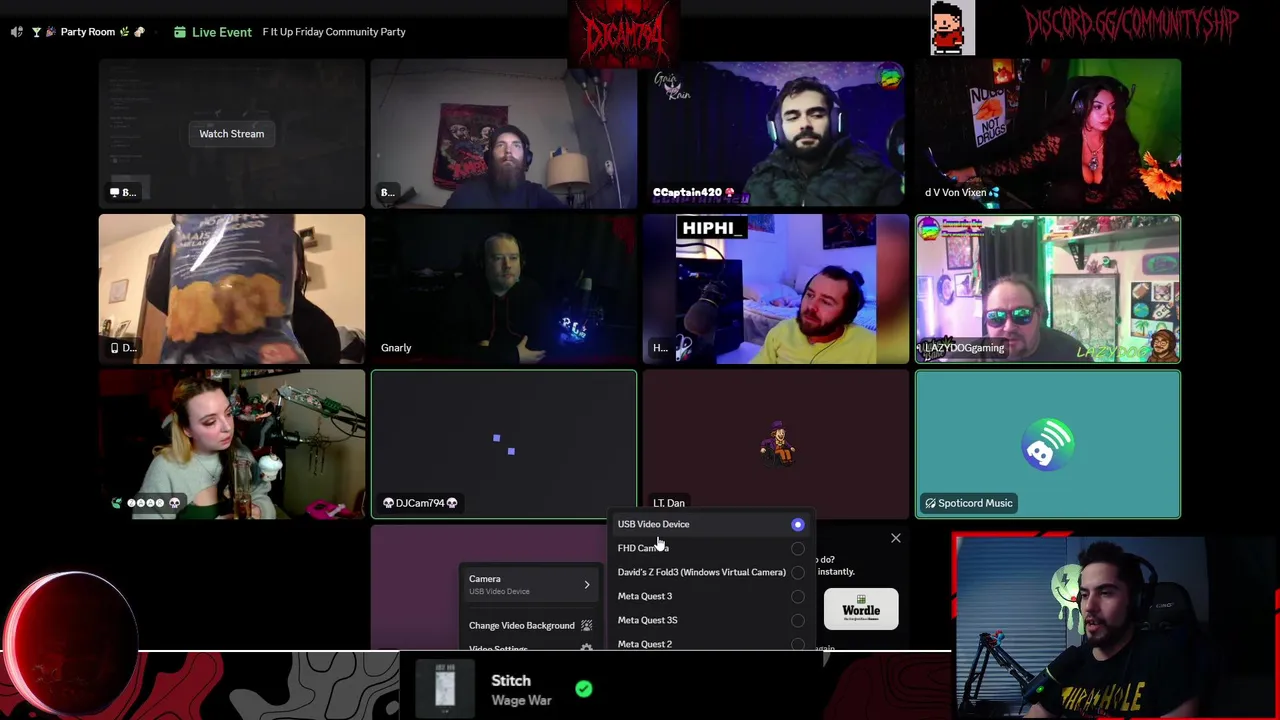Select the Spoticord Music tile
The width and height of the screenshot is (1280, 720).
click(1048, 444)
